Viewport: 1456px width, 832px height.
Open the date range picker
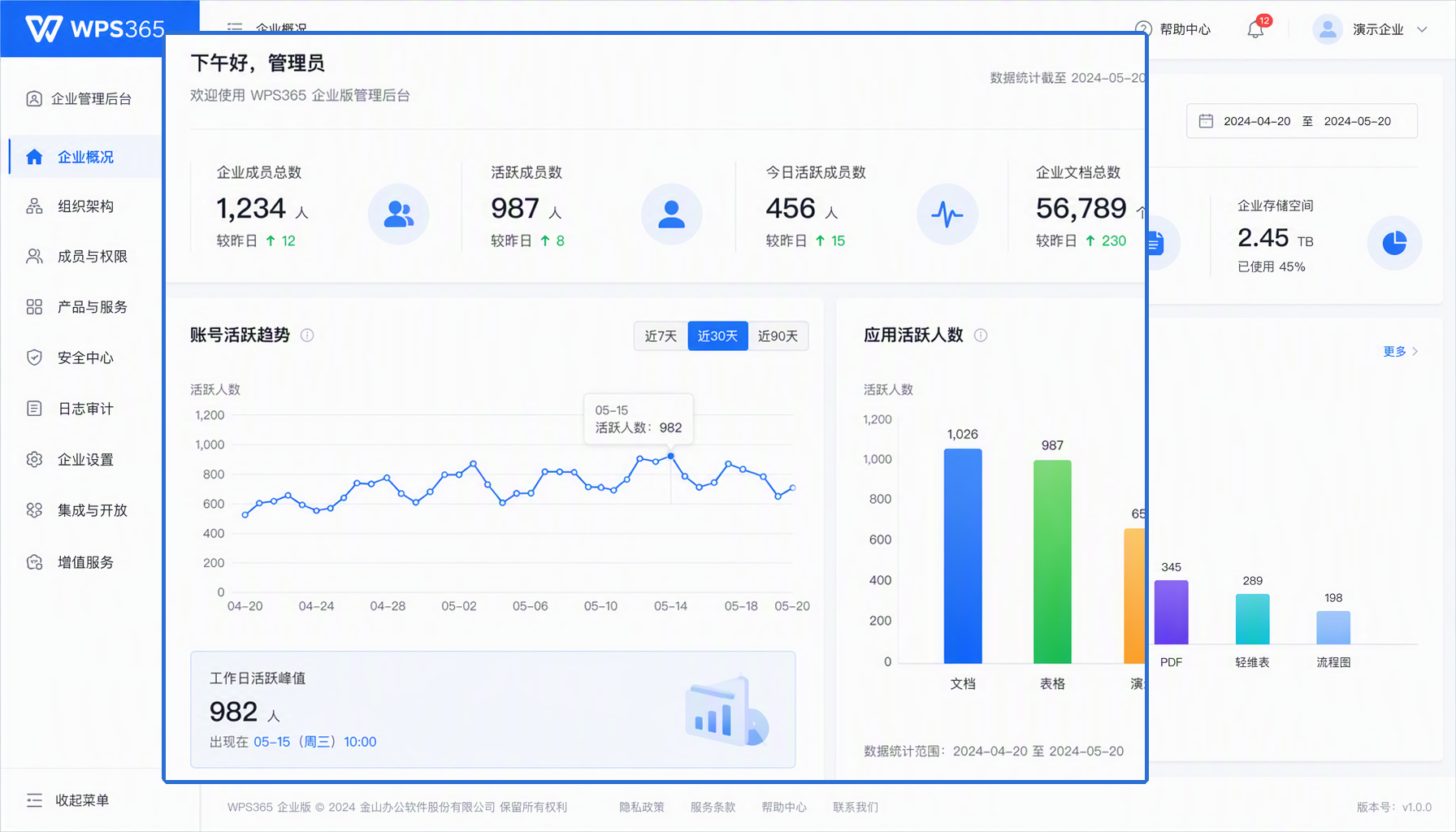pyautogui.click(x=1302, y=121)
